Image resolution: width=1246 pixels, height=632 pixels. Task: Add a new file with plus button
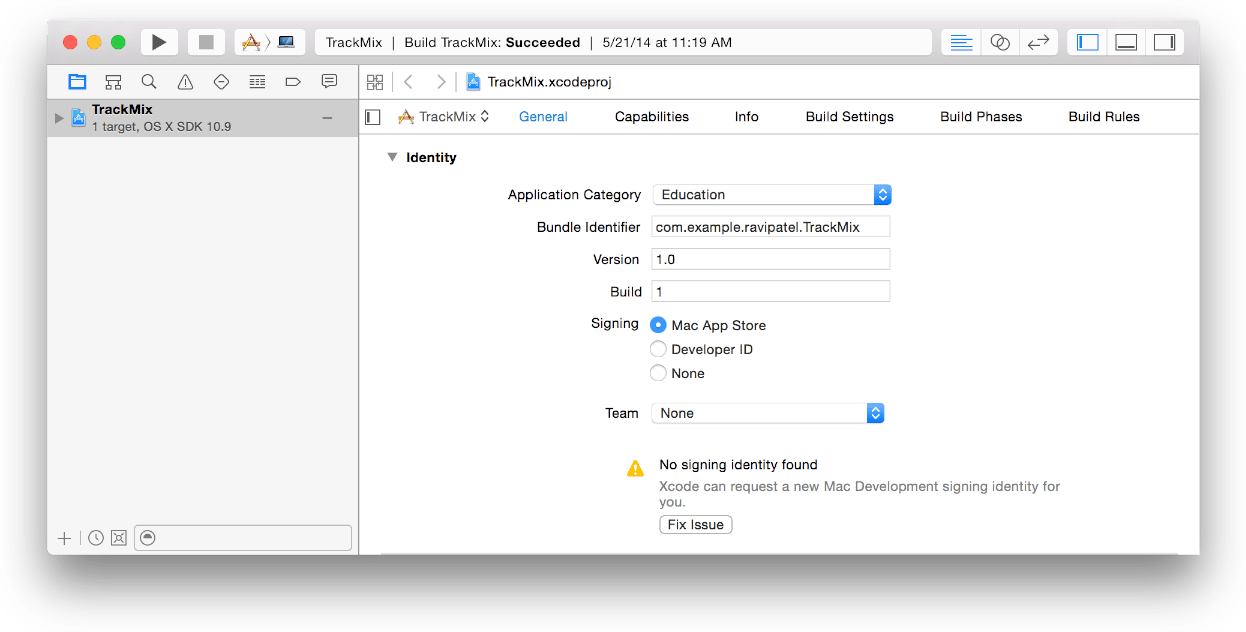pos(65,538)
